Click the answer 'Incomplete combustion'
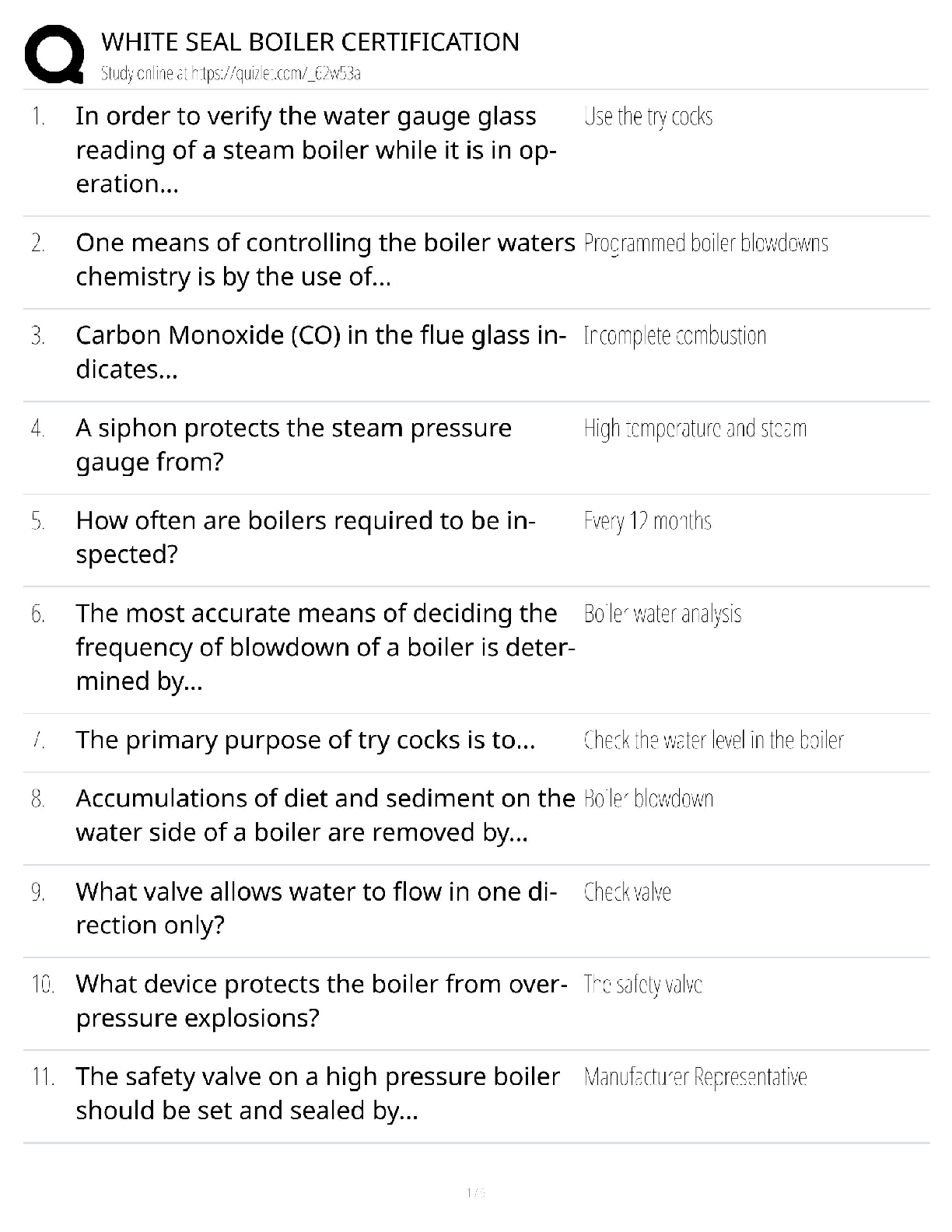The image size is (952, 1232). coord(674,336)
